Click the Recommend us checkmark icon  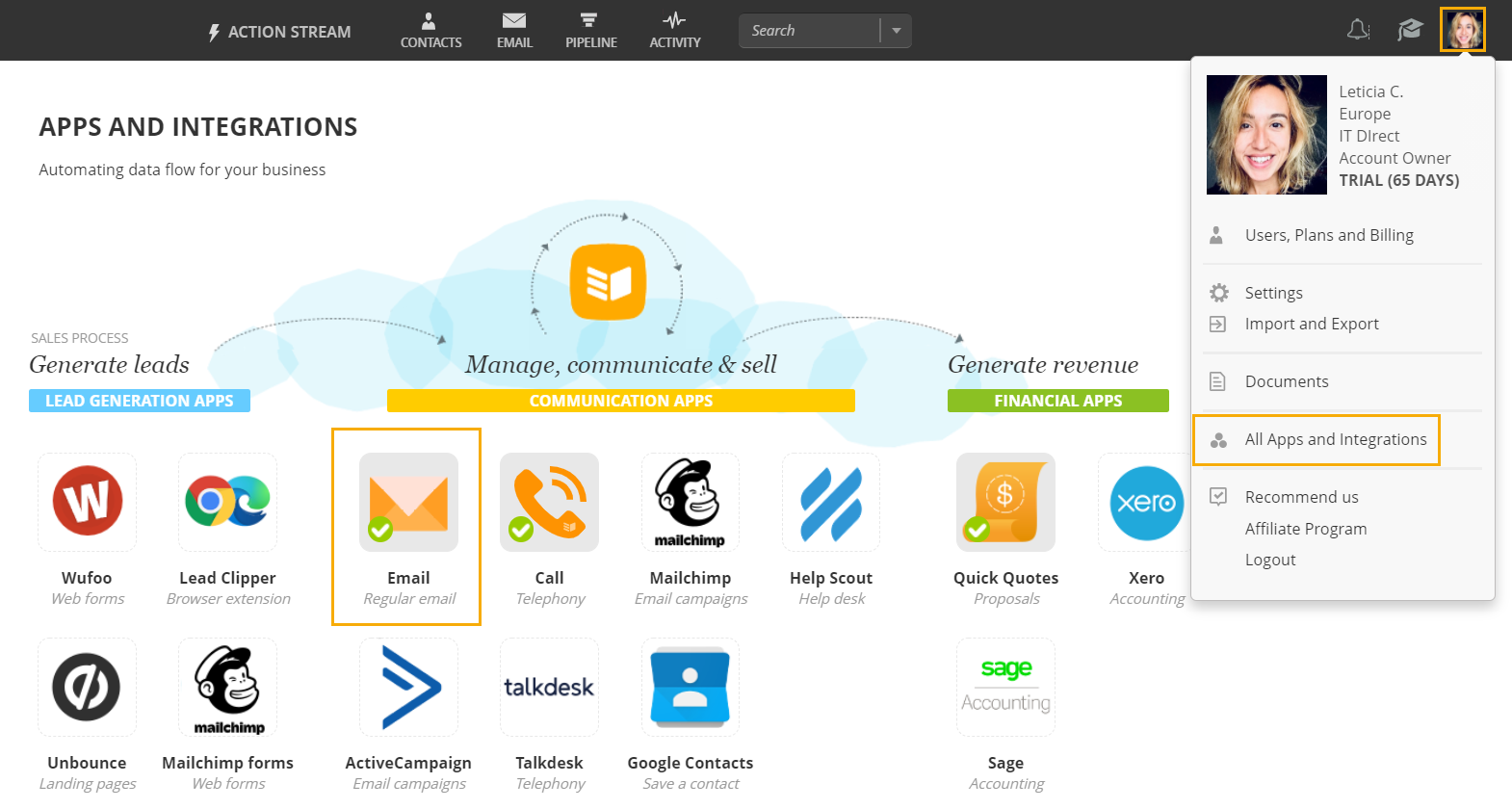tap(1218, 497)
